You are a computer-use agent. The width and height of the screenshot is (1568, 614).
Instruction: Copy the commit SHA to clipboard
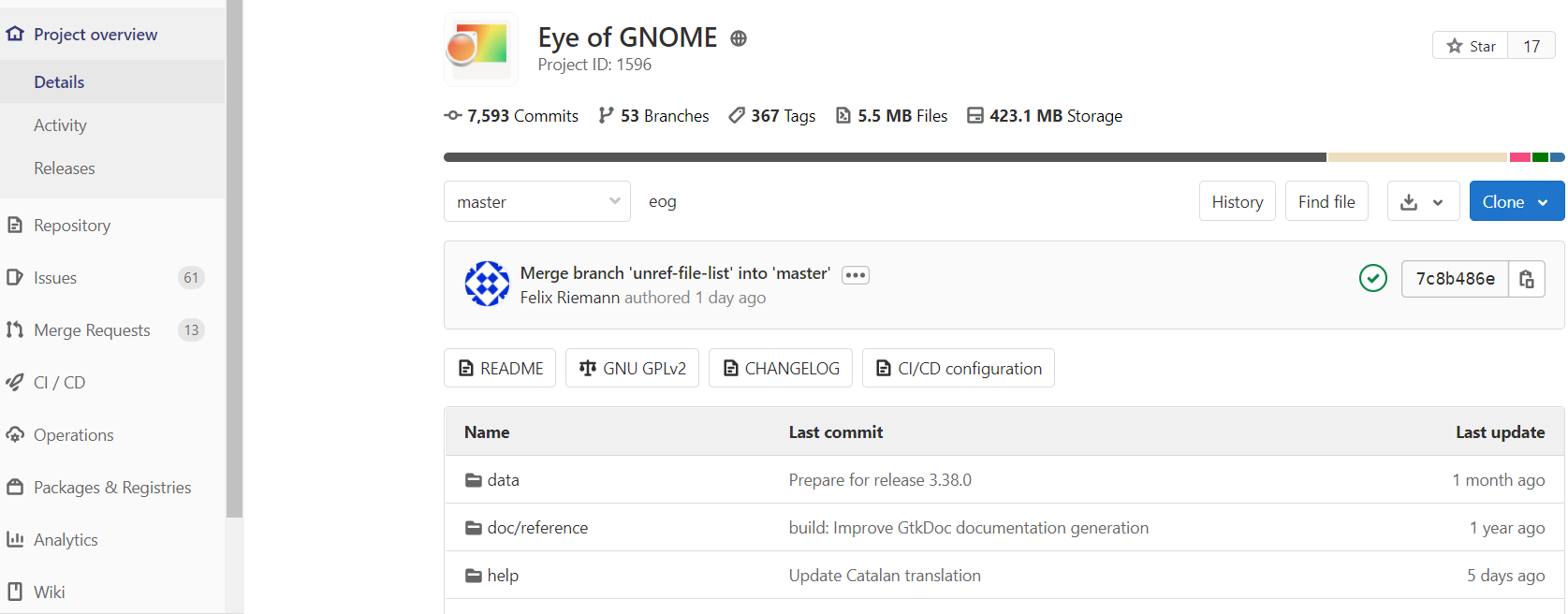tap(1526, 279)
